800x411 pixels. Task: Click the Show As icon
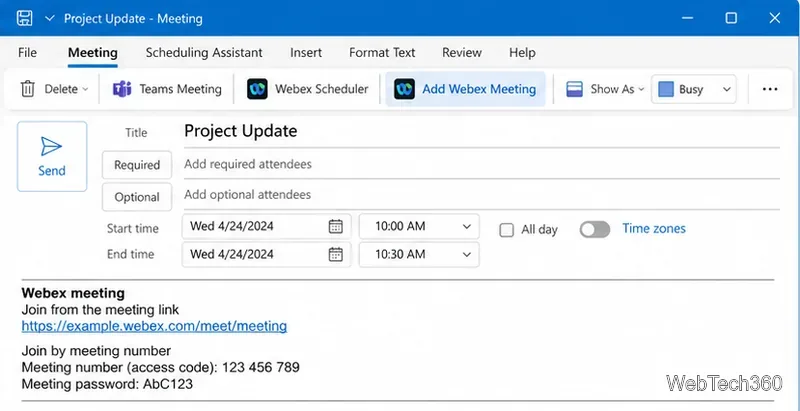point(574,89)
